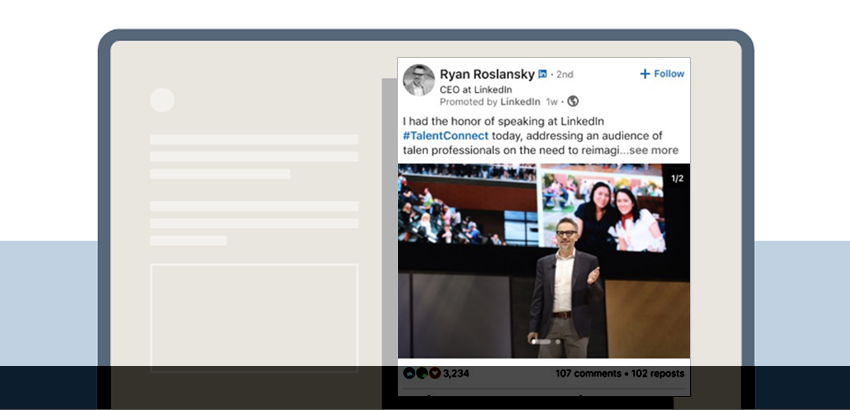Expand the post with 'see more'
850x410 pixels.
pyautogui.click(x=654, y=150)
